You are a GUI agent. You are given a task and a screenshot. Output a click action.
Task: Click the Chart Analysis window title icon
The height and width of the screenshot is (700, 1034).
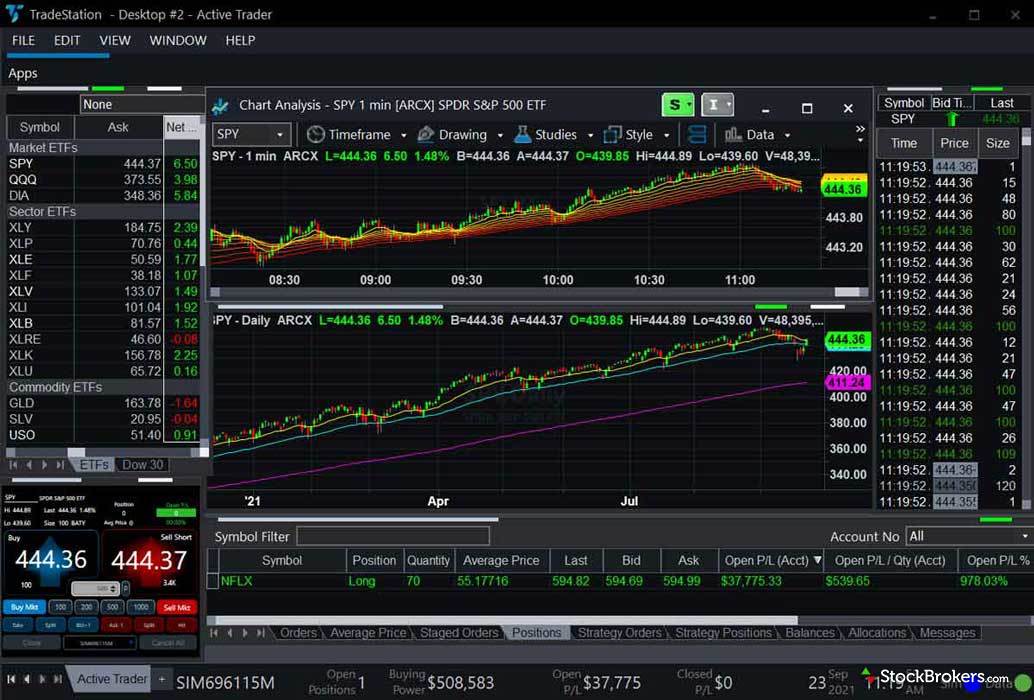(x=220, y=105)
